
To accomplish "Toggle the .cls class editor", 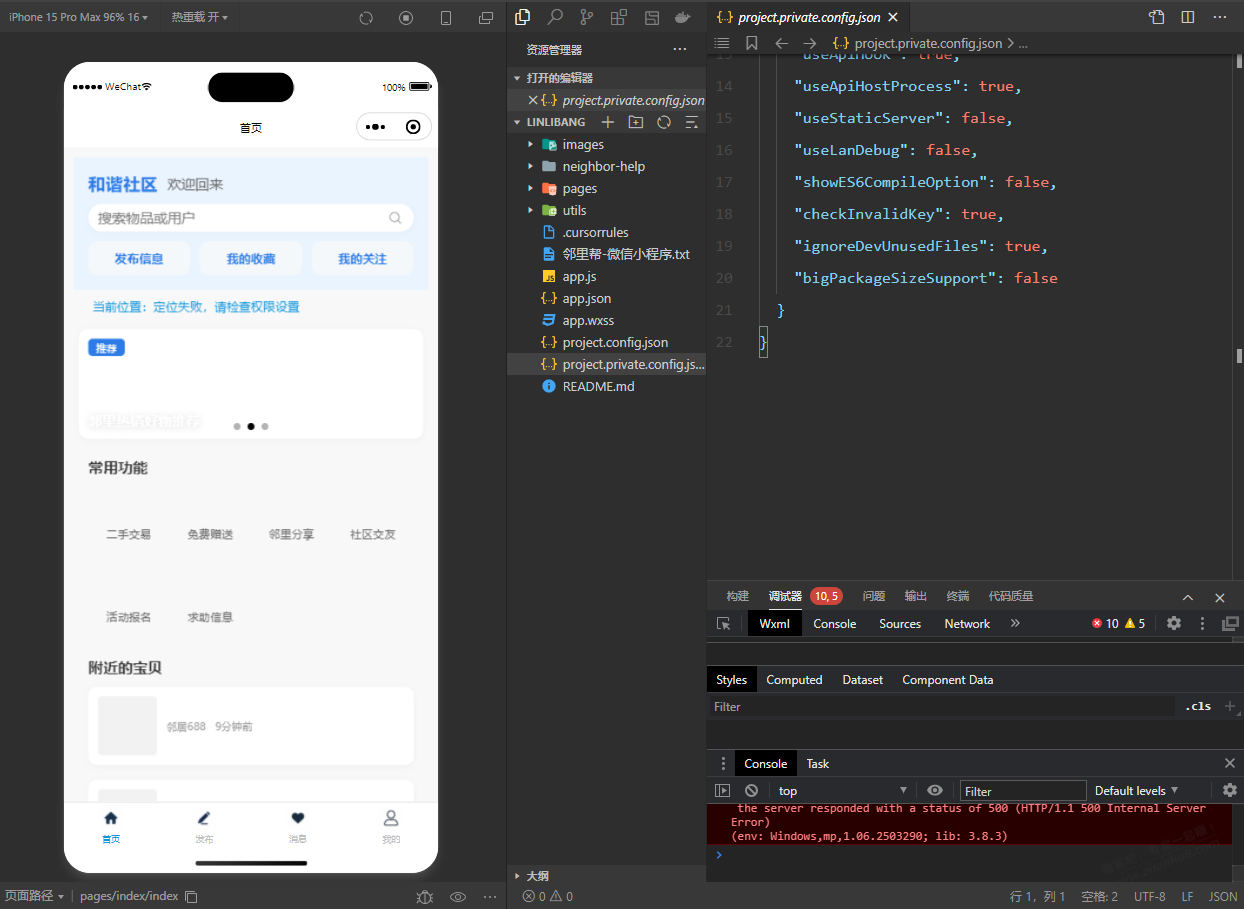I will pyautogui.click(x=1198, y=706).
